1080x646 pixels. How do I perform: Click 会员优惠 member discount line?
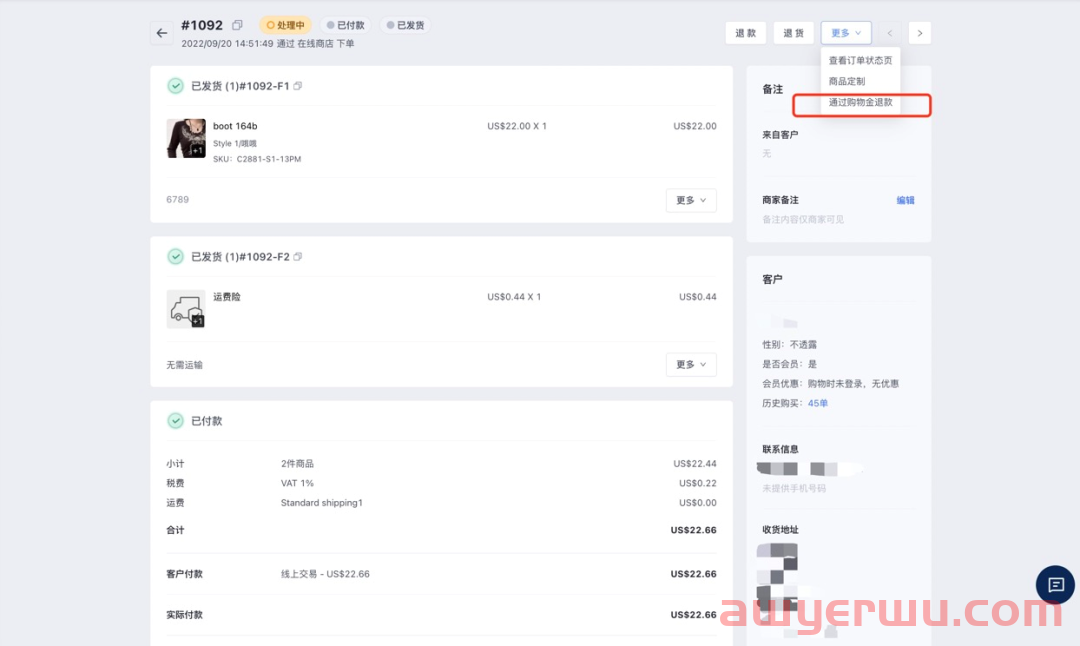(830, 384)
